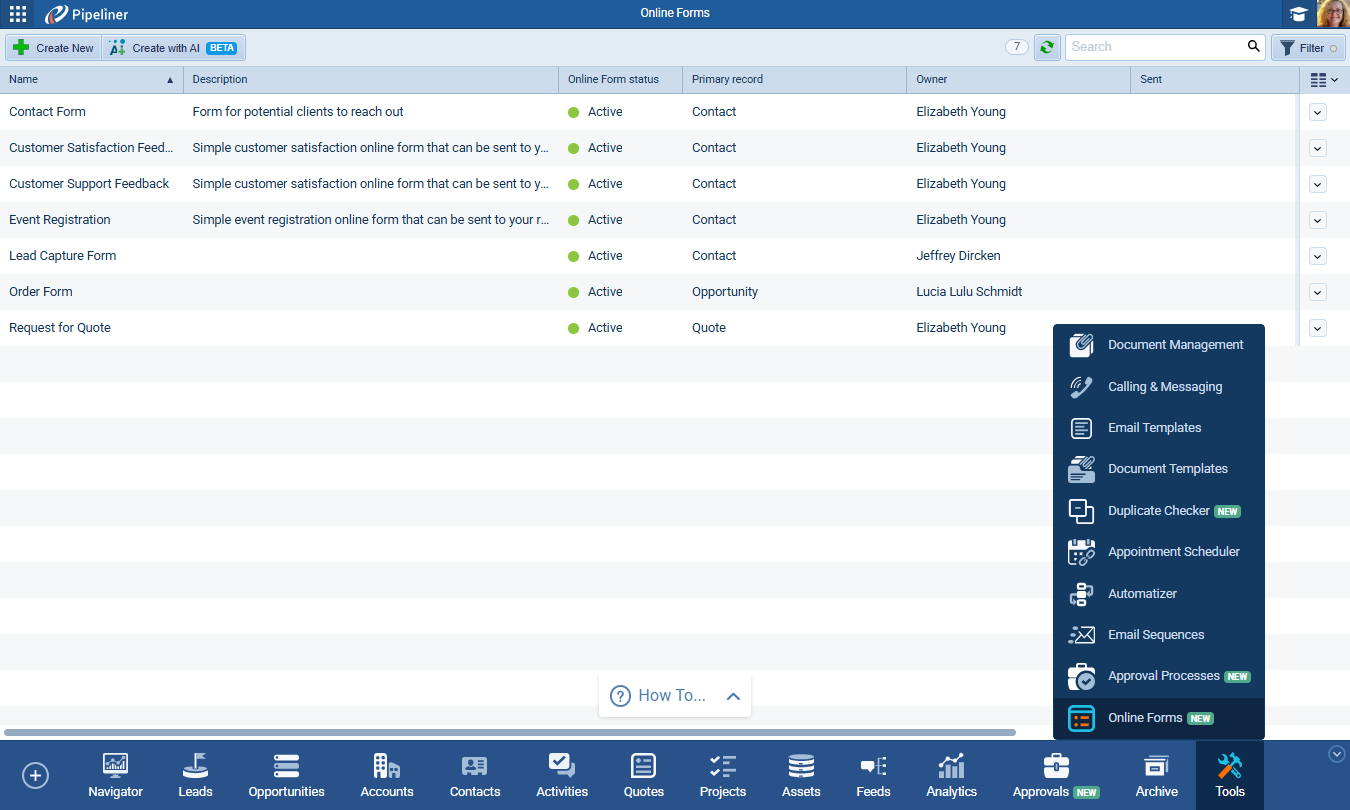
Task: Open Projects section
Action: click(723, 776)
